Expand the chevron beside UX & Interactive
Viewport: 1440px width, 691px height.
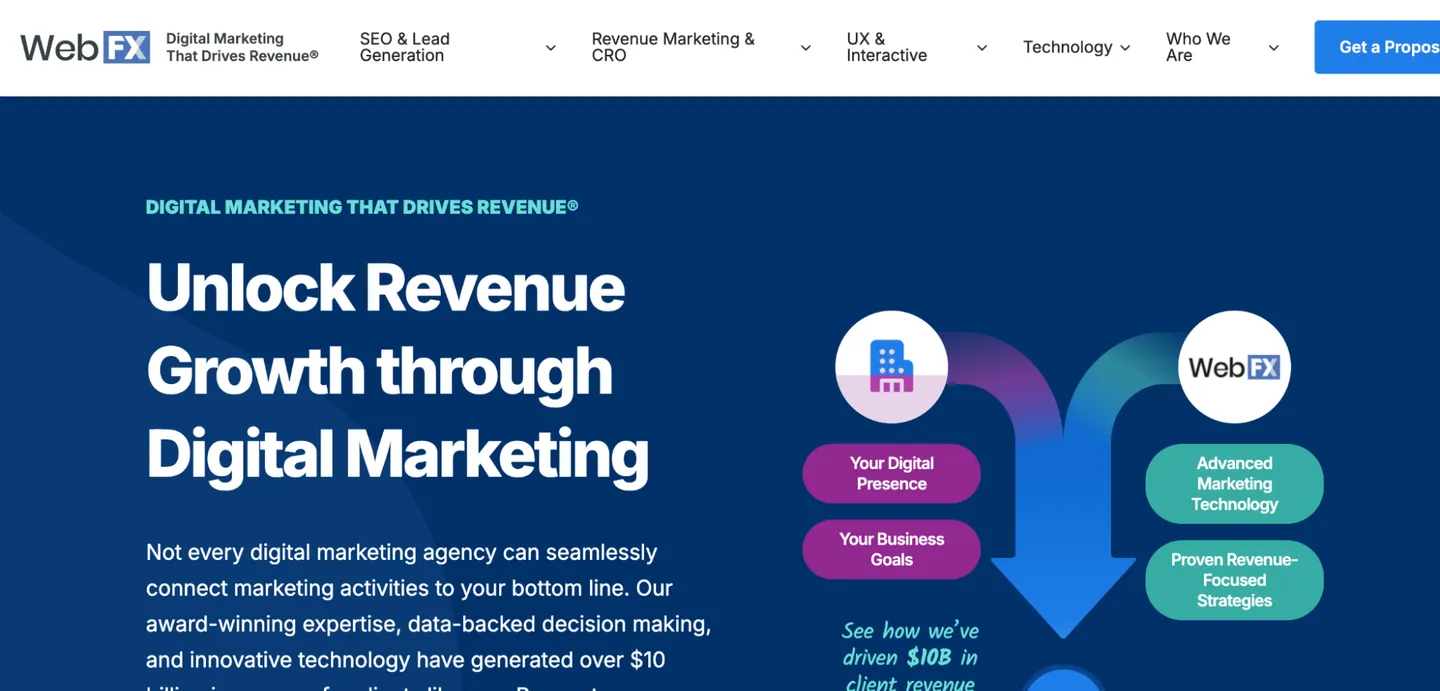[982, 48]
